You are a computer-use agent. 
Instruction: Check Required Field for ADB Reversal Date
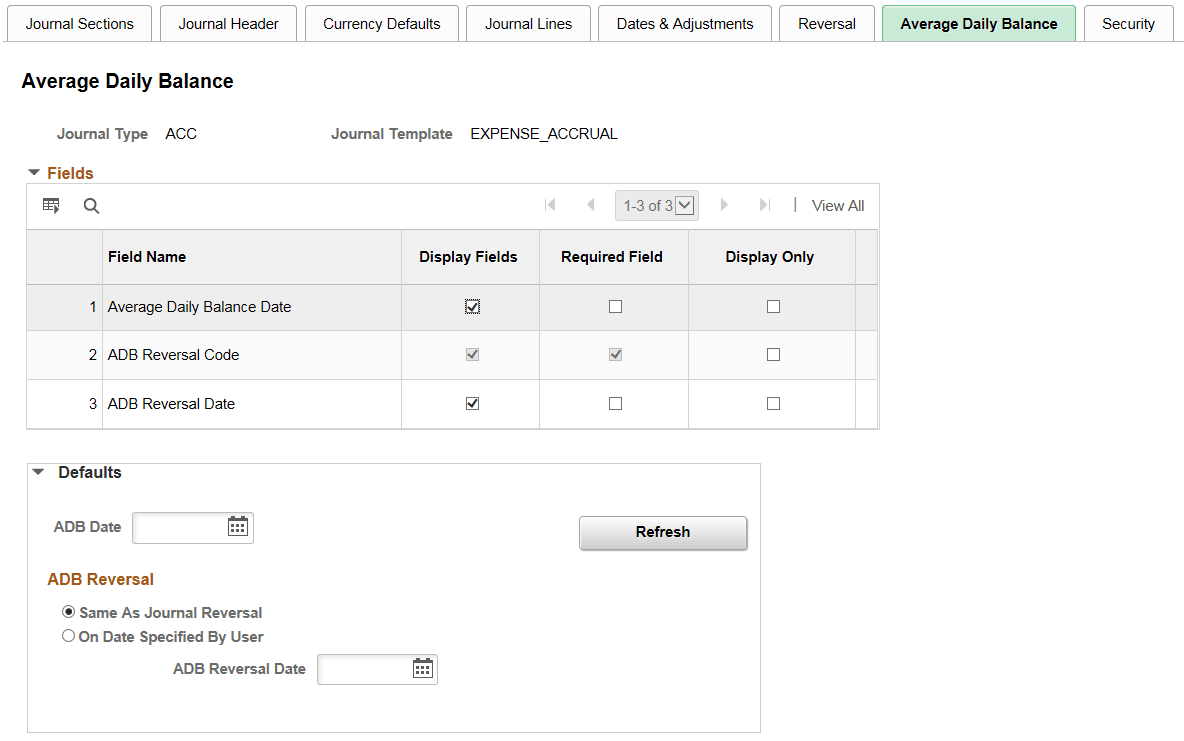tap(615, 404)
